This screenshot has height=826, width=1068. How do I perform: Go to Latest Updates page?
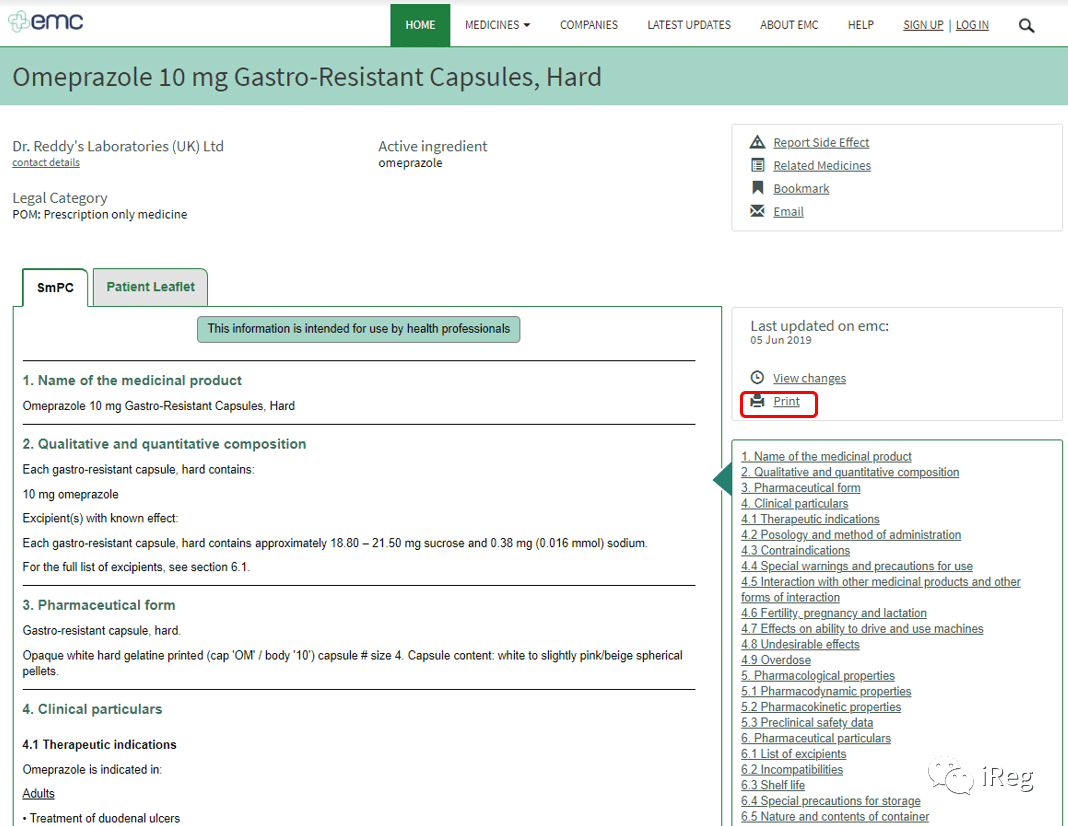click(689, 25)
